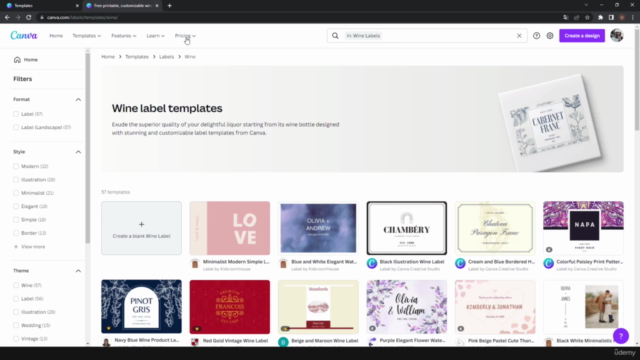Screen dimensions: 640x360
Task: Open the help question mark icon
Action: coord(536,36)
